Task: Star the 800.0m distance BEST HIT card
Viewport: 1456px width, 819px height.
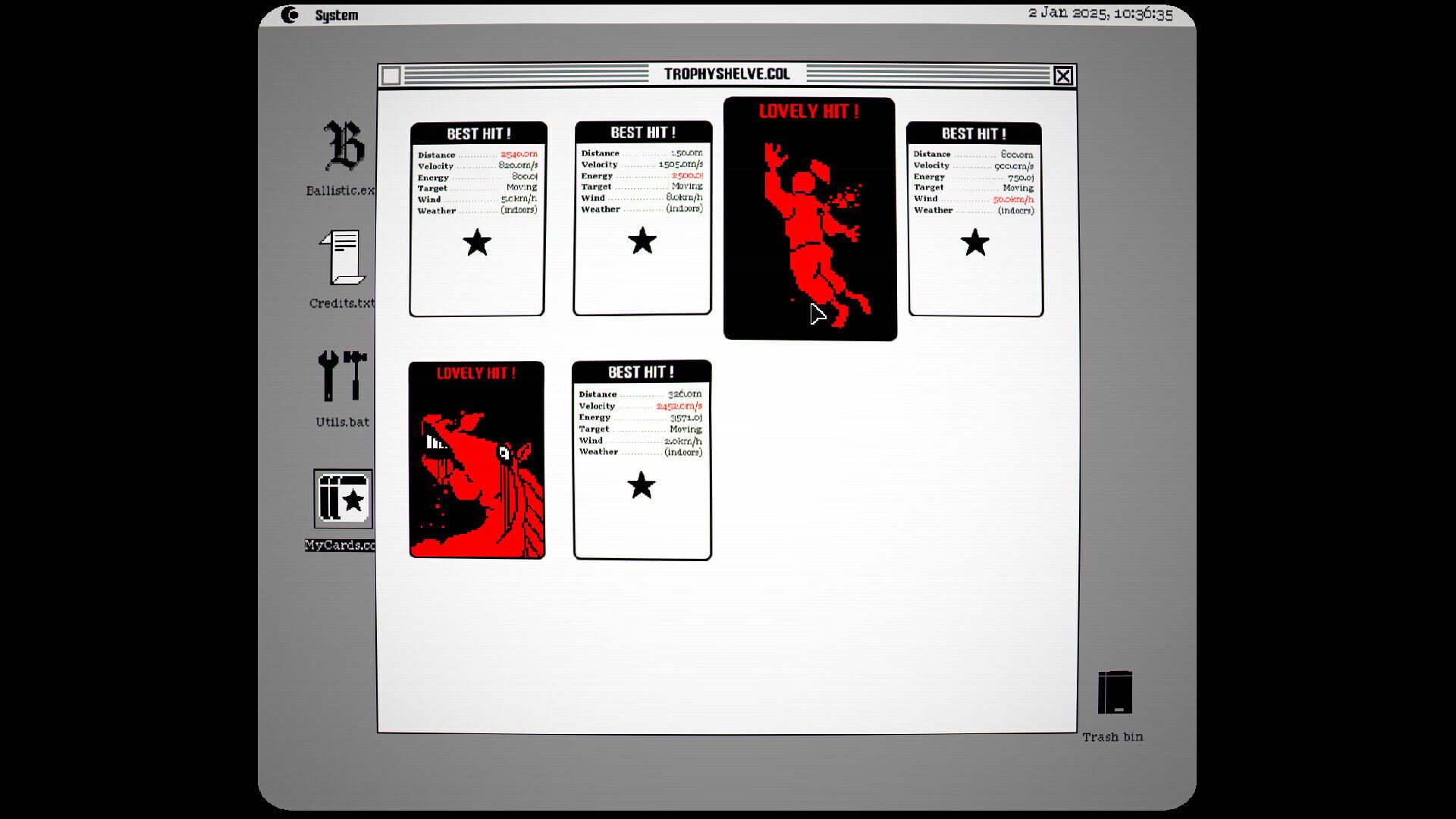Action: (975, 244)
